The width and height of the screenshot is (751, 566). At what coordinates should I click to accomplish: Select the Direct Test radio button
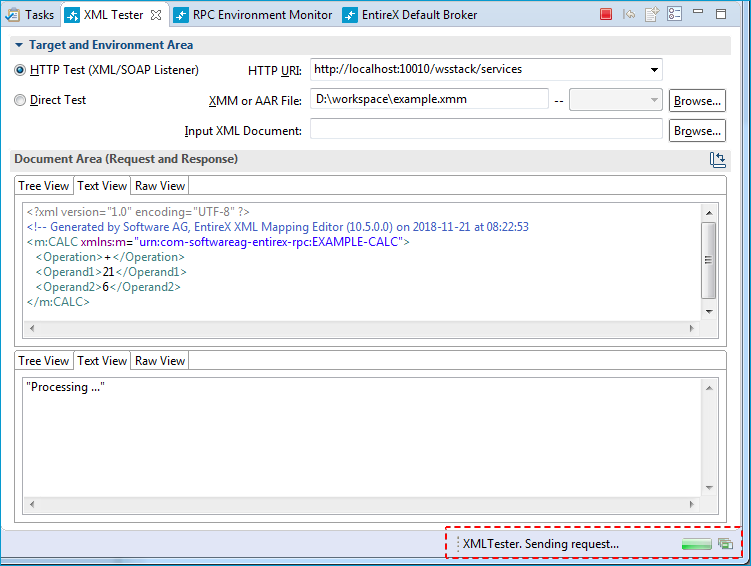[x=20, y=100]
